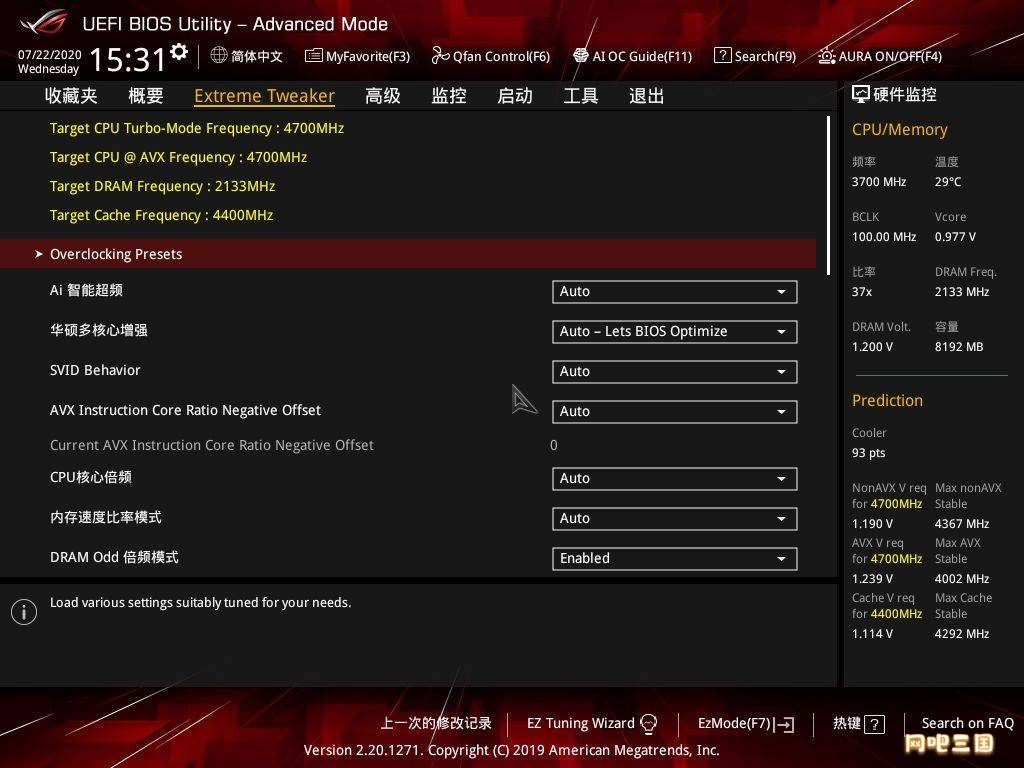
Task: Click Target CPU Turbo-Mode Frequency text
Action: coord(197,128)
